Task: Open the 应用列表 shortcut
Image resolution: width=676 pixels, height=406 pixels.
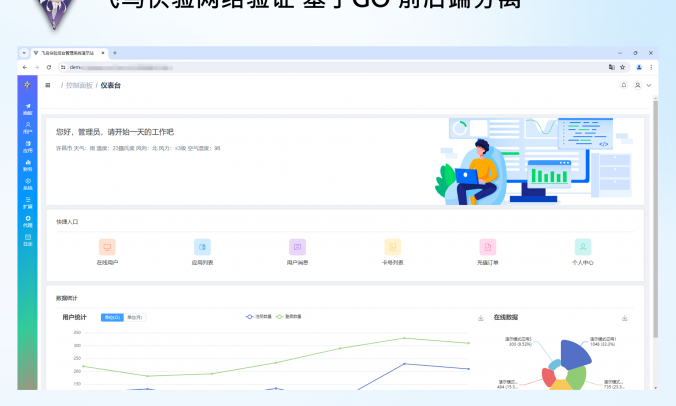Action: (x=202, y=252)
